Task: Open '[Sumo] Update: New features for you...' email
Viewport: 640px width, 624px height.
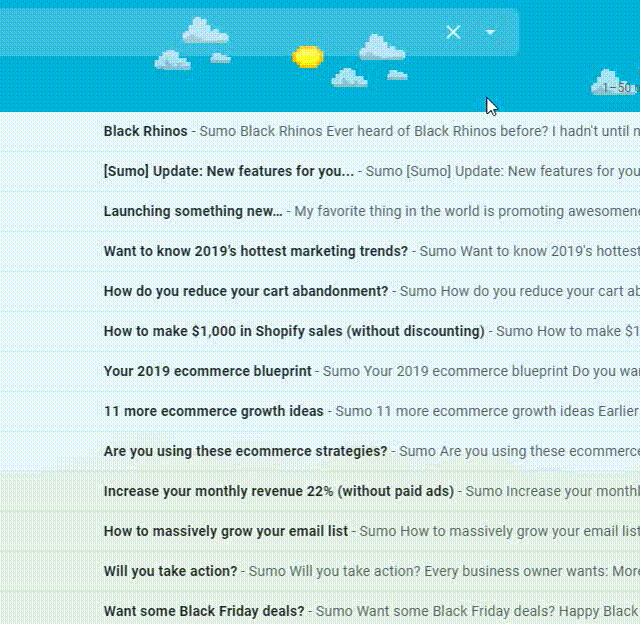Action: tap(228, 171)
